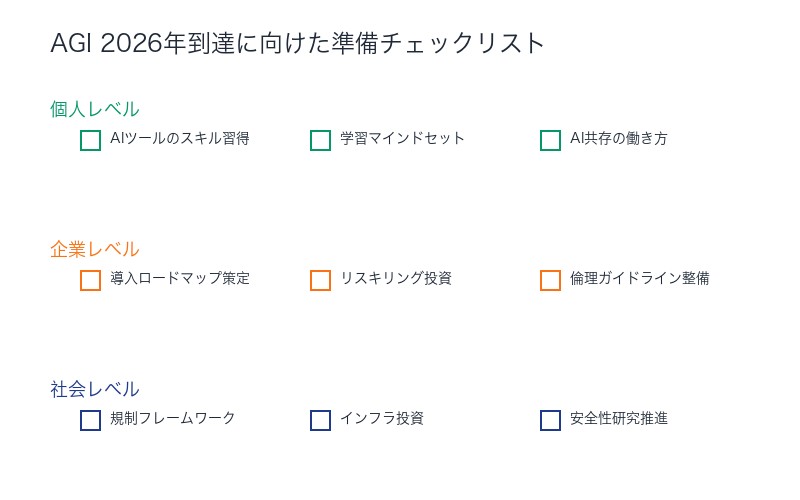The image size is (800, 500).
Task: Toggle the AI共存の働き方 checkbox
Action: (x=550, y=140)
